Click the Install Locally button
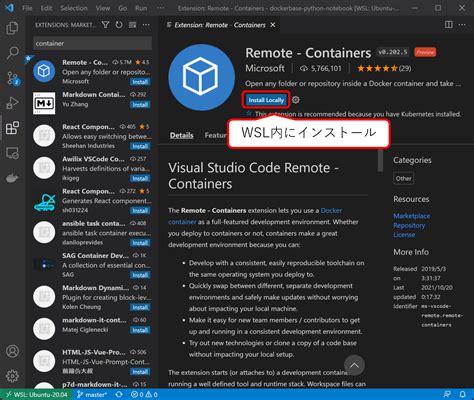 pos(266,100)
